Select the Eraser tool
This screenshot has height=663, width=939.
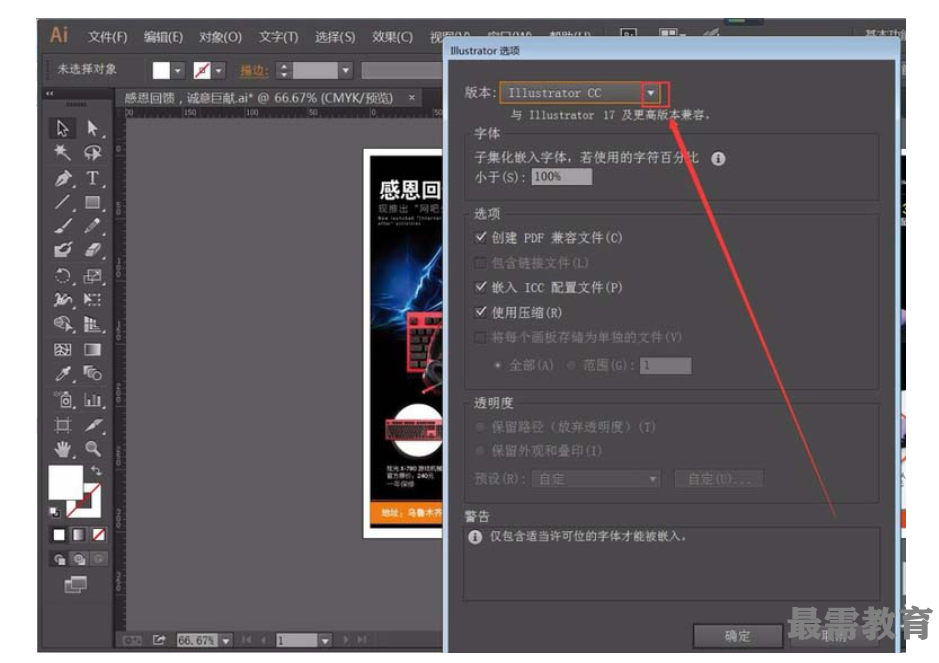(x=92, y=250)
